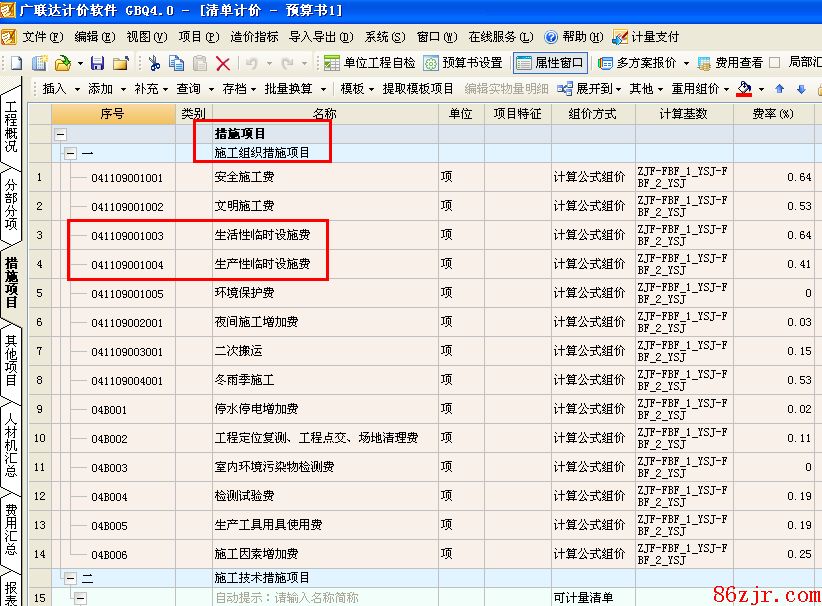
Task: Collapse the top-level 措施项目 tree node
Action: pos(61,133)
